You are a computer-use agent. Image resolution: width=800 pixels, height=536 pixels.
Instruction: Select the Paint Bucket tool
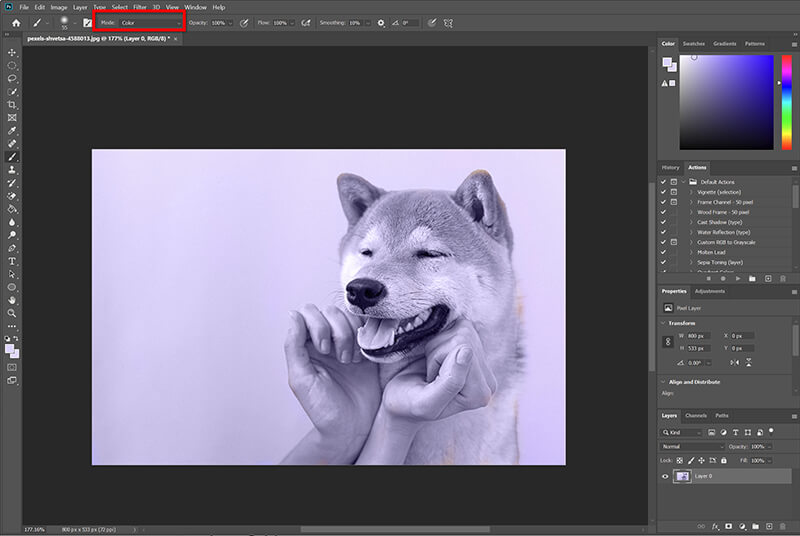pos(12,209)
